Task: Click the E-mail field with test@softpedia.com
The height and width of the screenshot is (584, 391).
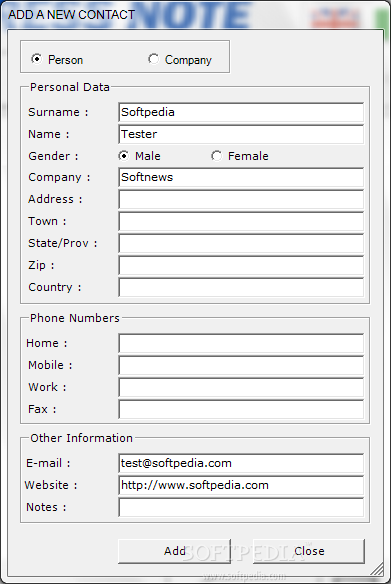Action: (241, 463)
